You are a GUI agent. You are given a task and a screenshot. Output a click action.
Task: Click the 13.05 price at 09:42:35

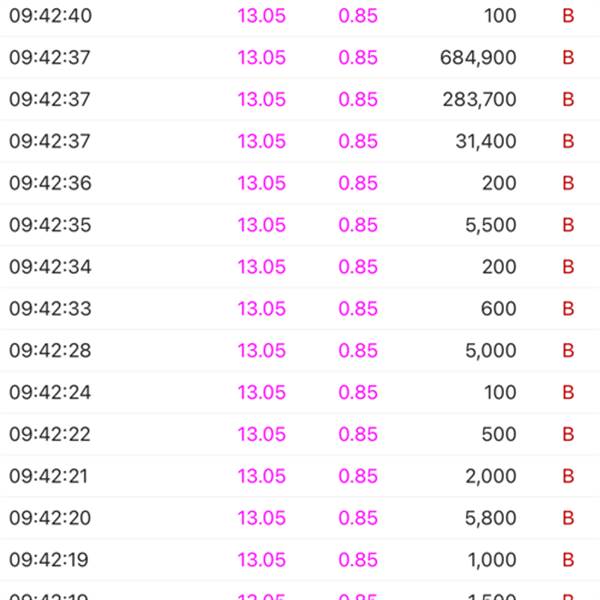pyautogui.click(x=262, y=225)
